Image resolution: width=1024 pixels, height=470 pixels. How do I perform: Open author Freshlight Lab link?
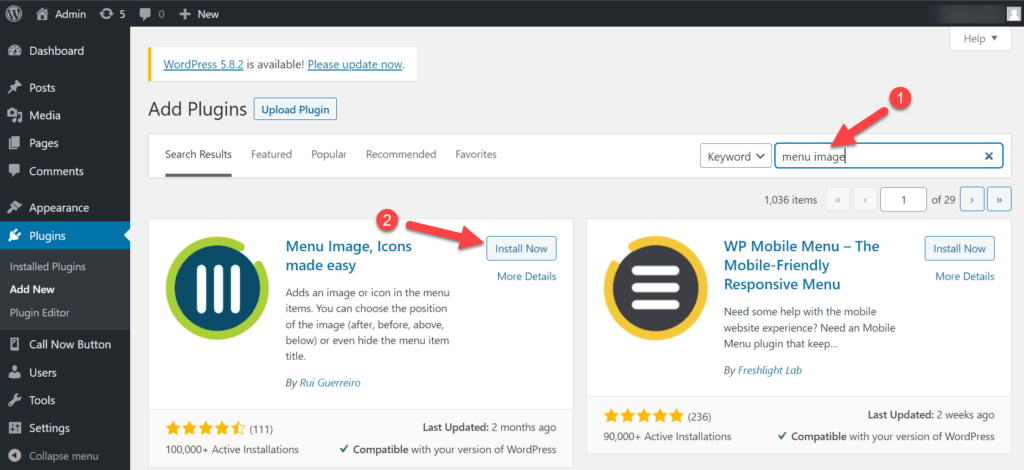pos(769,370)
